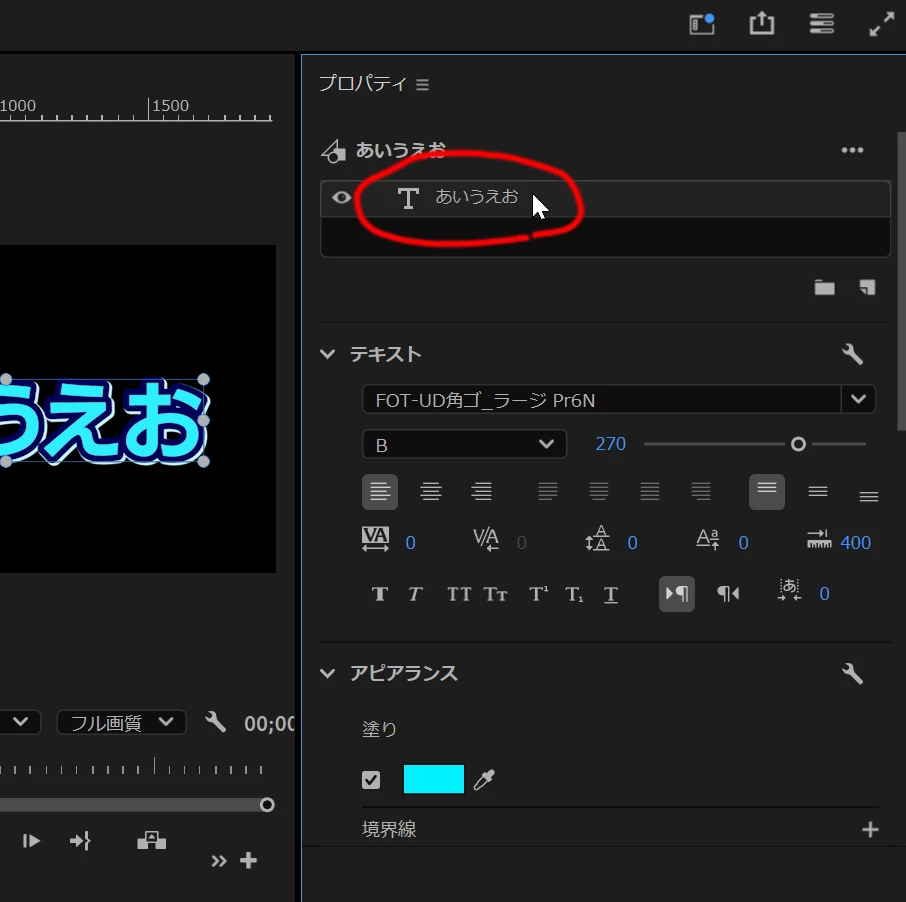The height and width of the screenshot is (902, 906).
Task: Toggle superscript style
Action: tap(539, 594)
